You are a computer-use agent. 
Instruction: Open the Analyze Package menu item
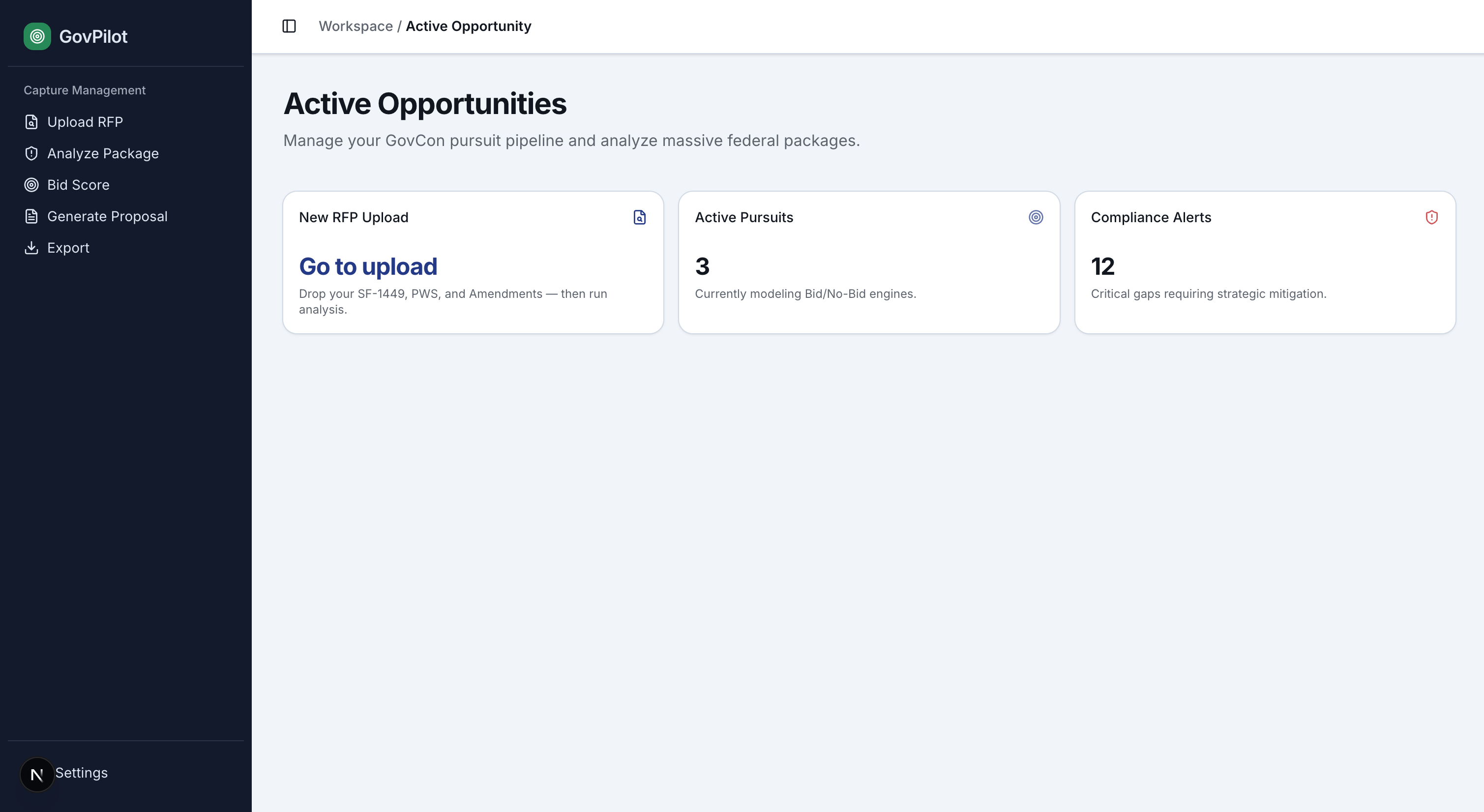point(103,153)
